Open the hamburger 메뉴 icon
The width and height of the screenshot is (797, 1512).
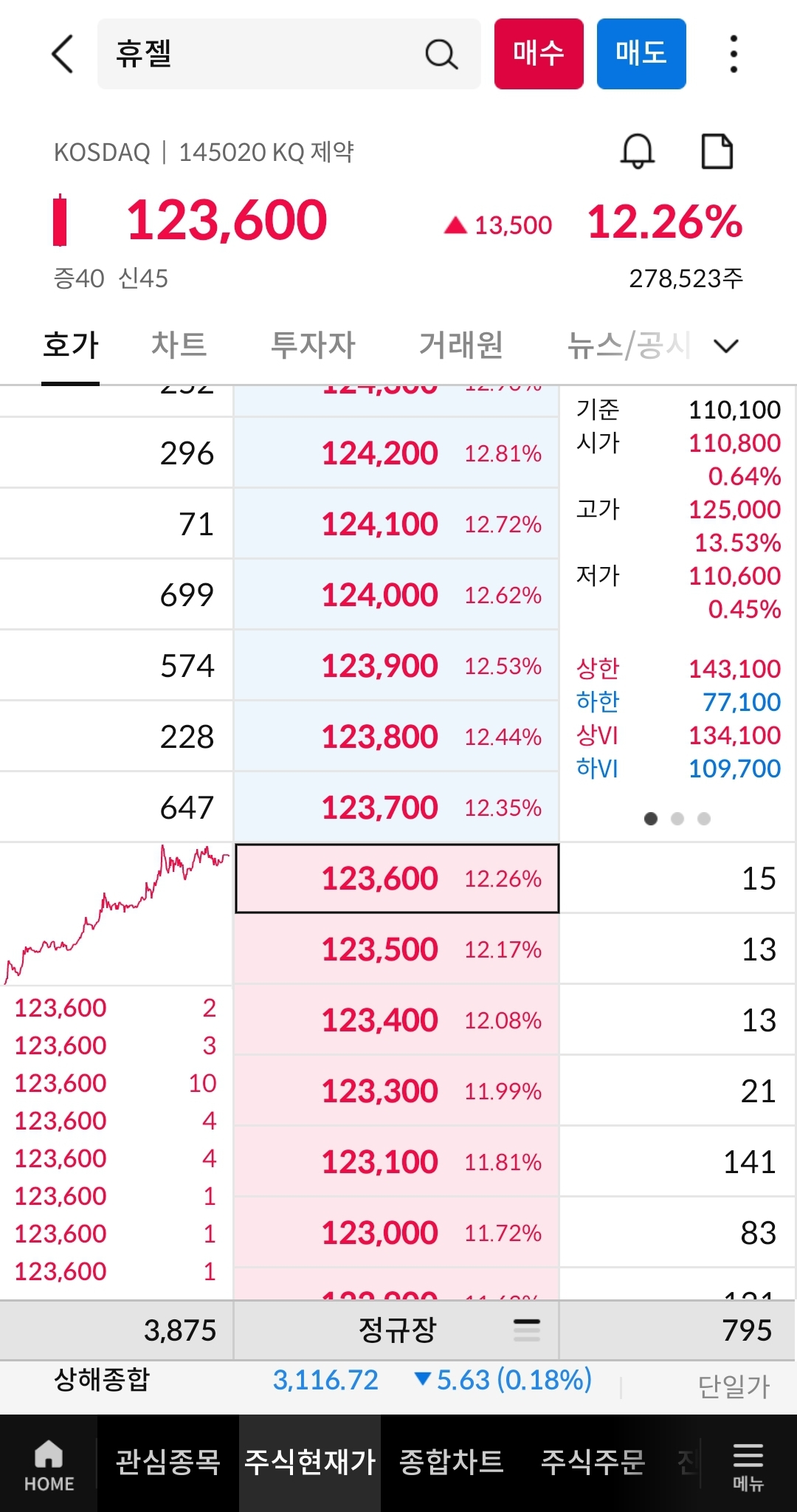pyautogui.click(x=748, y=1465)
